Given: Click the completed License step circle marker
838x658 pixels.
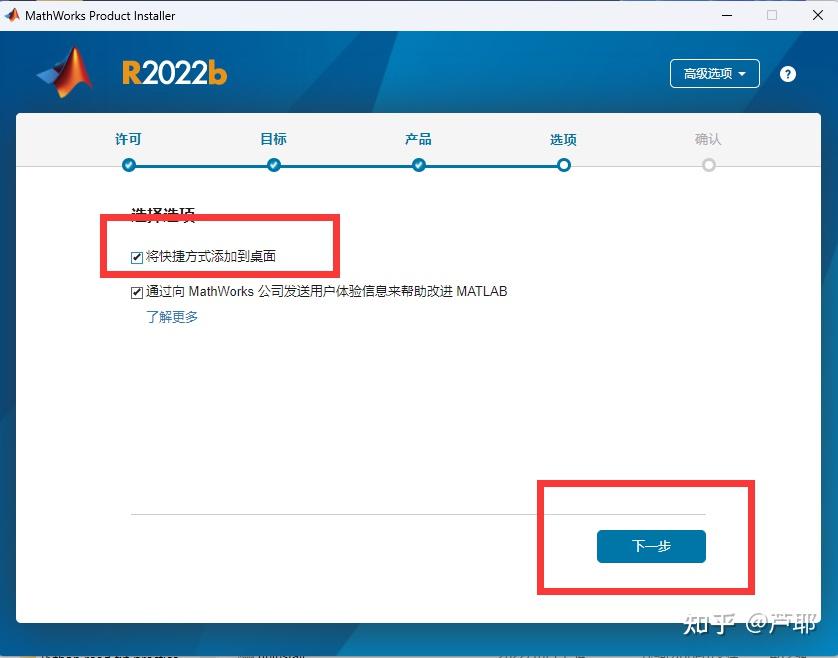Looking at the screenshot, I should click(129, 165).
